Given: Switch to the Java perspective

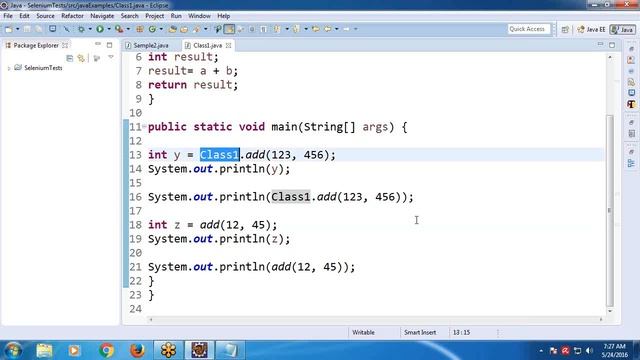Looking at the screenshot, I should click(x=622, y=29).
